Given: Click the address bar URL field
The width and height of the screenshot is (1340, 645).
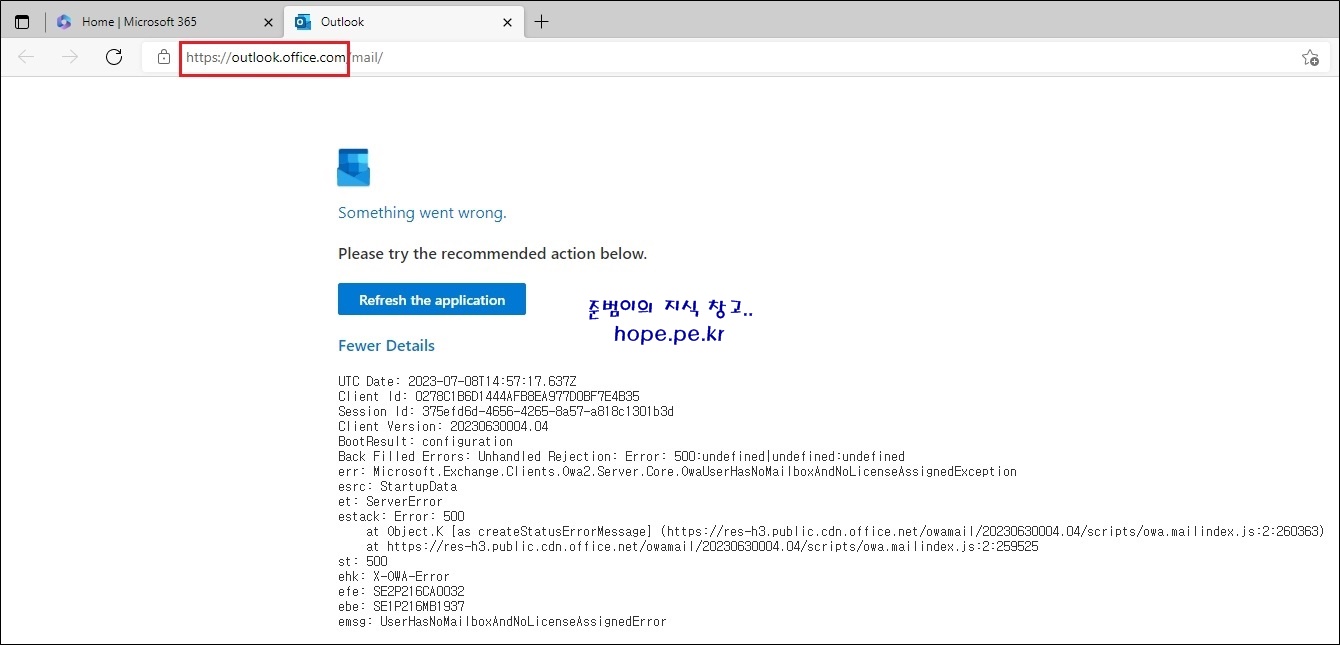Looking at the screenshot, I should pos(735,57).
